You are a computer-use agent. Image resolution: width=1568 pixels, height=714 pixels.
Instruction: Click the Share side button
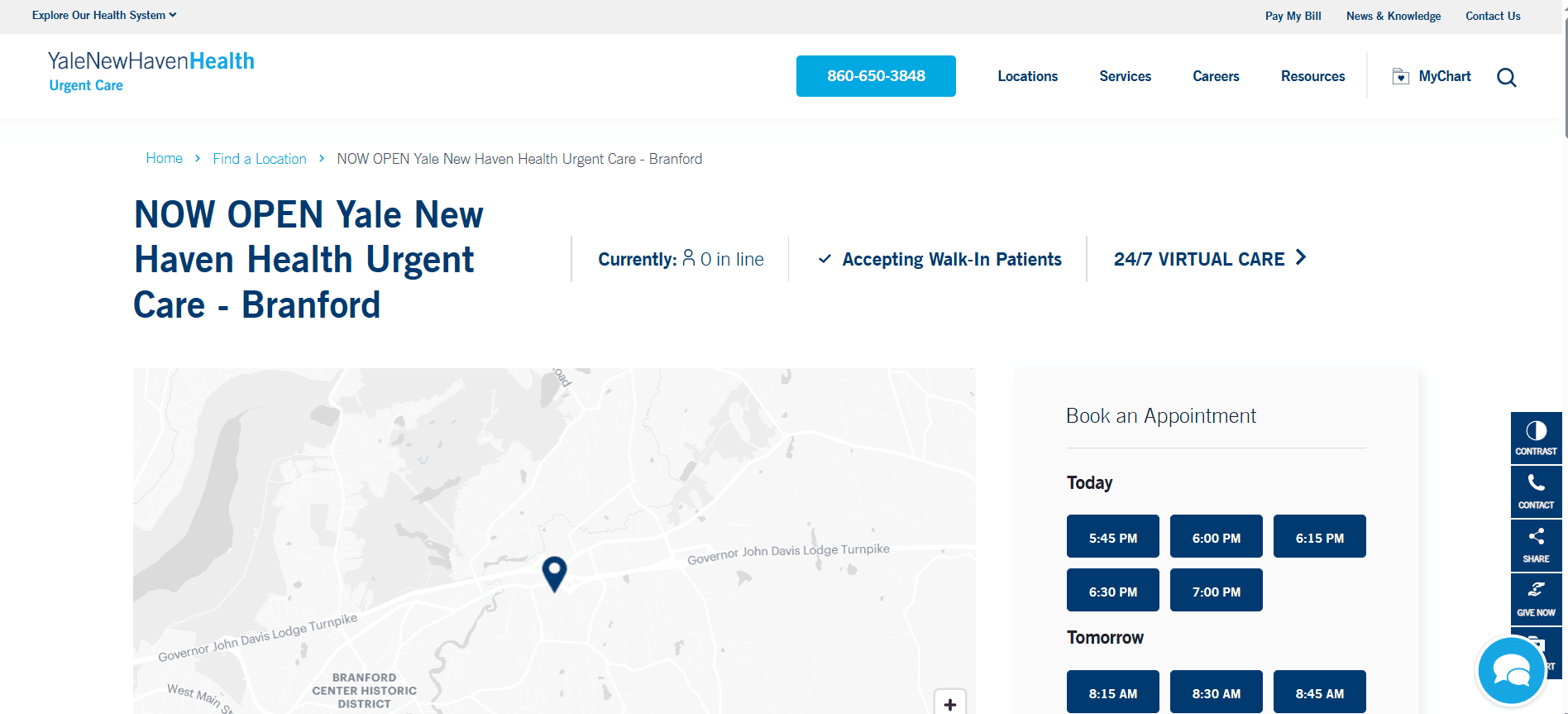click(1536, 545)
